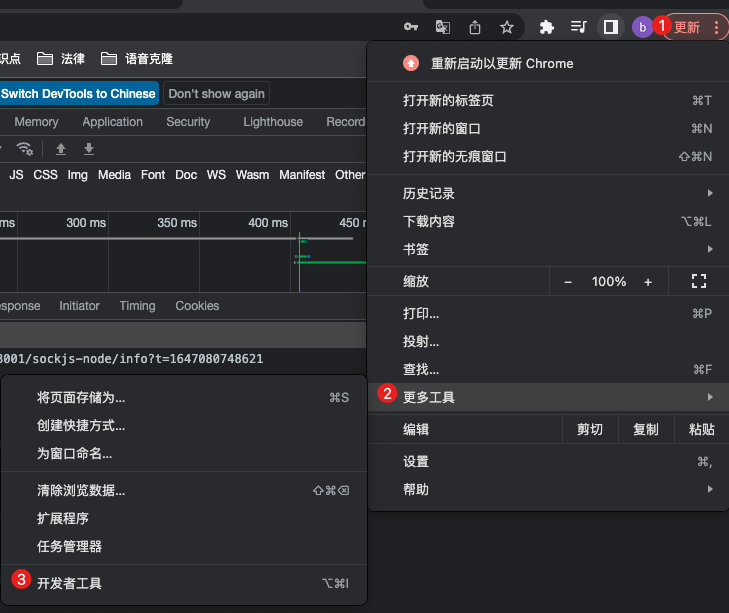Filter network requests by Font
The height and width of the screenshot is (613, 729).
click(153, 175)
